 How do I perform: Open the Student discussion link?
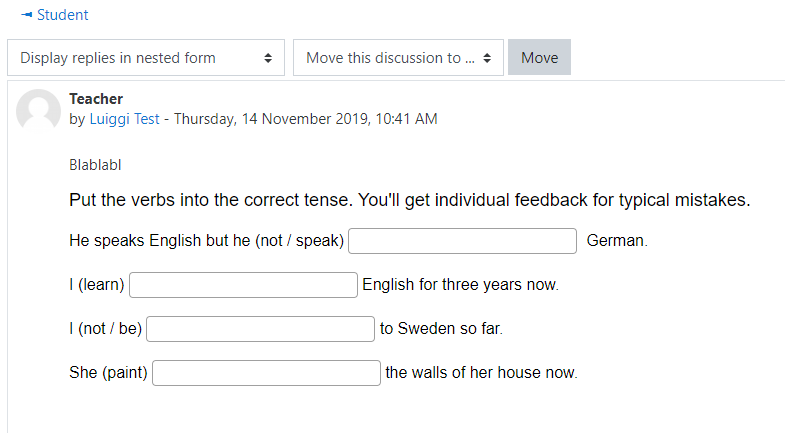[x=63, y=15]
